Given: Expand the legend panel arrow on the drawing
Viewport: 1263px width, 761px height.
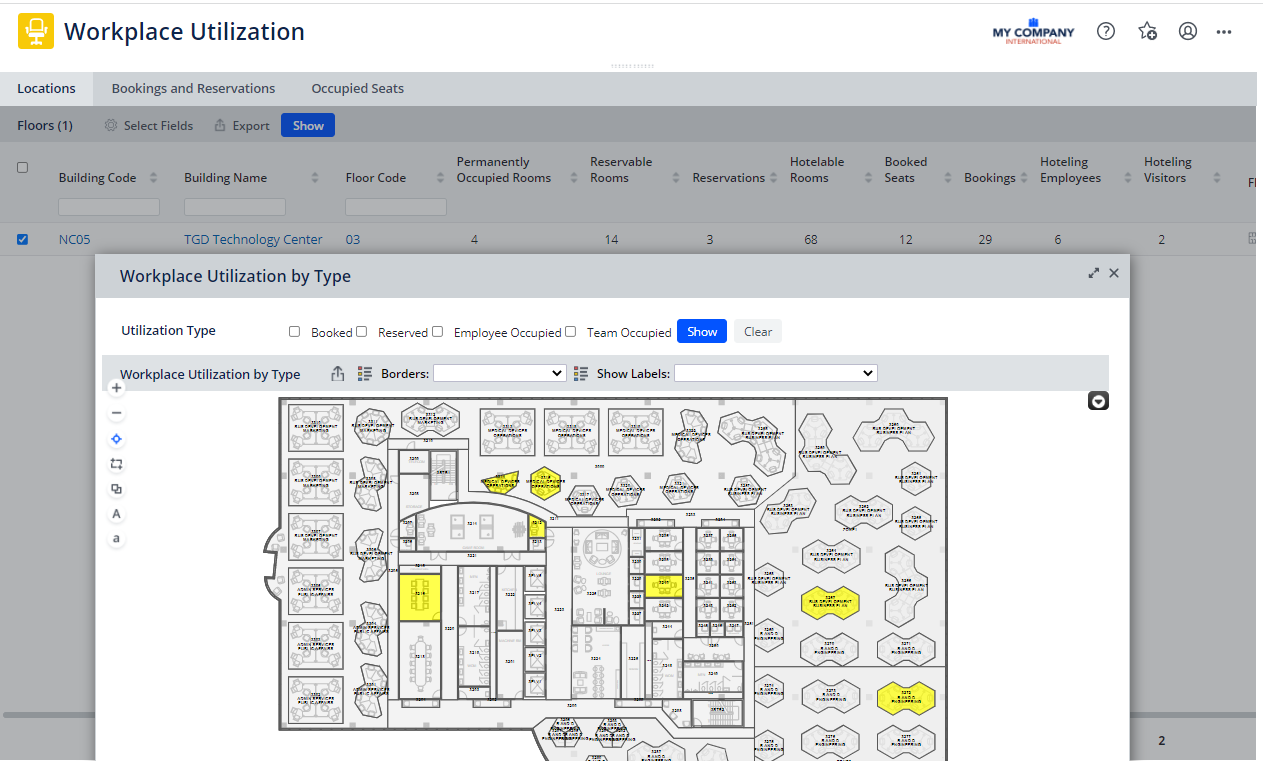Looking at the screenshot, I should click(x=1098, y=401).
